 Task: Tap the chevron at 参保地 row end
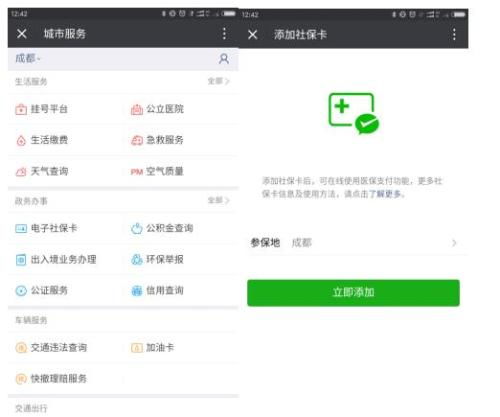coord(454,243)
